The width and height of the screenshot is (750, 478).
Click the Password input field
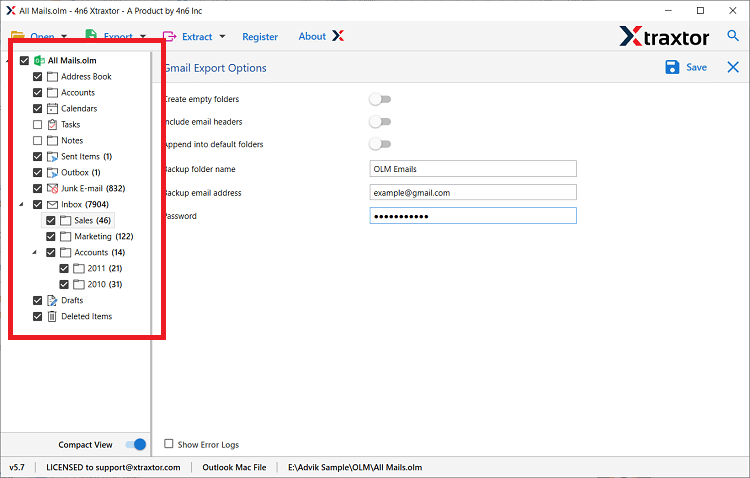click(x=473, y=216)
